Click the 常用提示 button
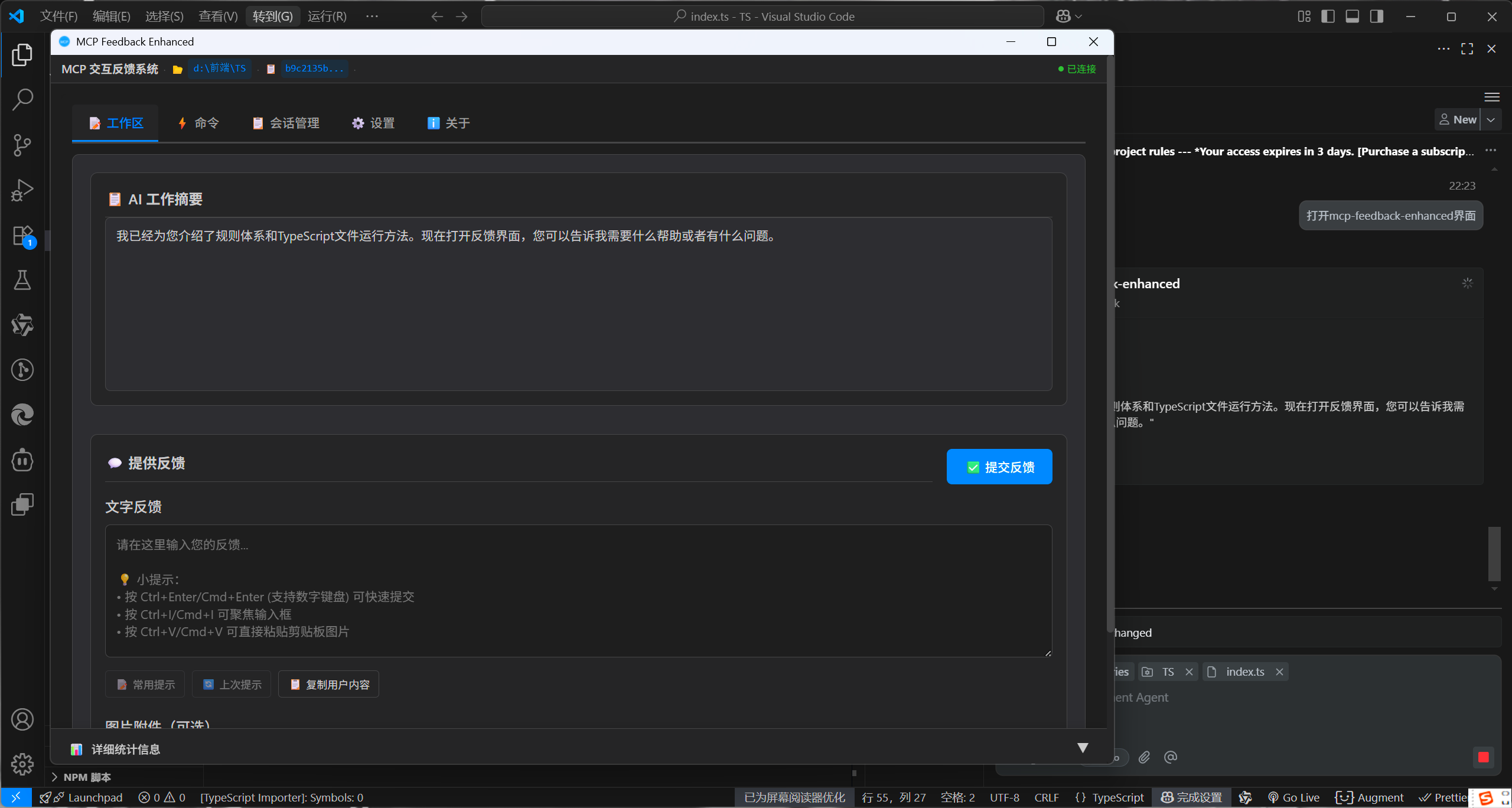This screenshot has width=1512, height=808. [x=145, y=684]
